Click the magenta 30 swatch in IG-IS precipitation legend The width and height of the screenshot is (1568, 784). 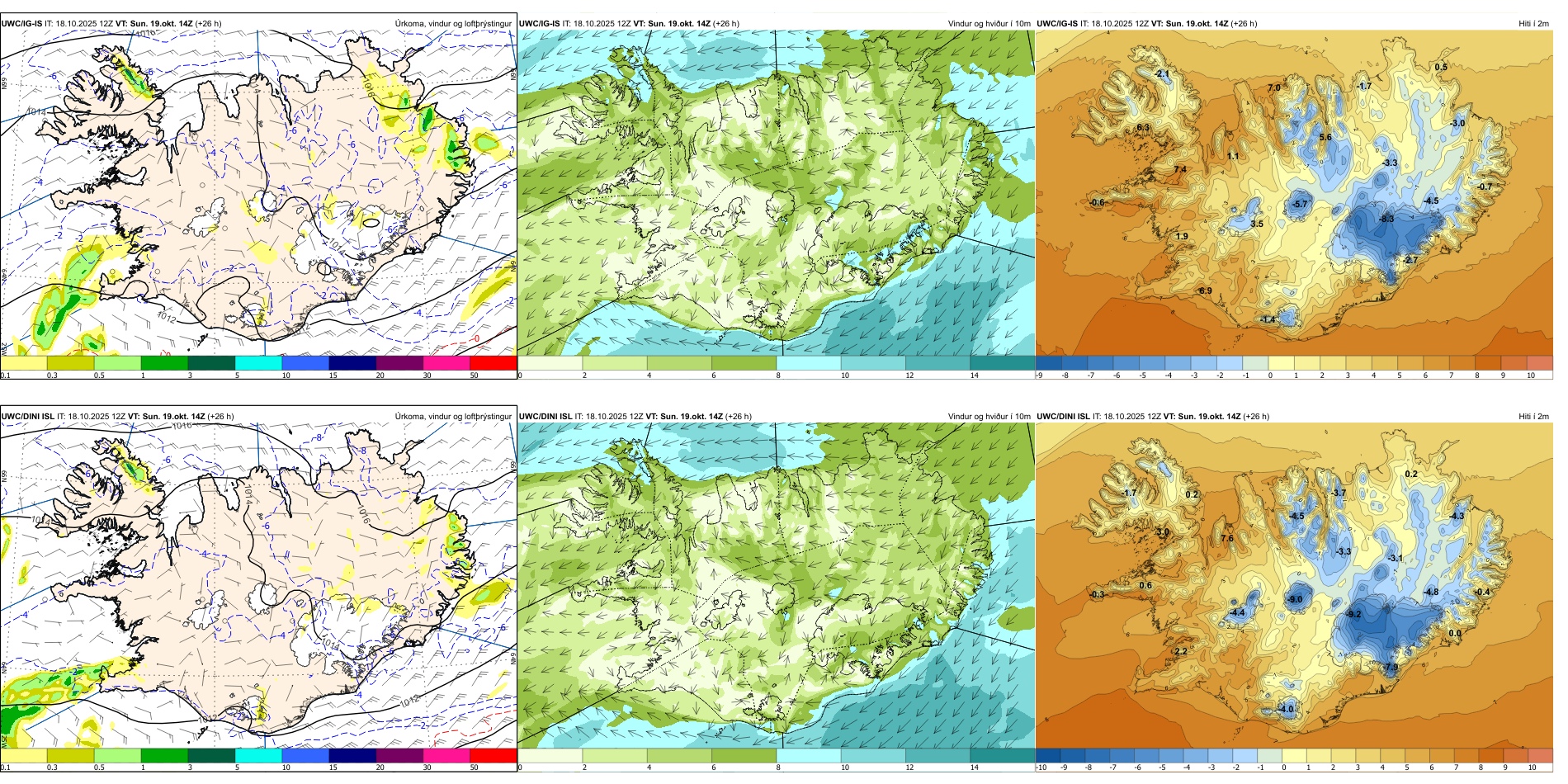click(x=446, y=362)
